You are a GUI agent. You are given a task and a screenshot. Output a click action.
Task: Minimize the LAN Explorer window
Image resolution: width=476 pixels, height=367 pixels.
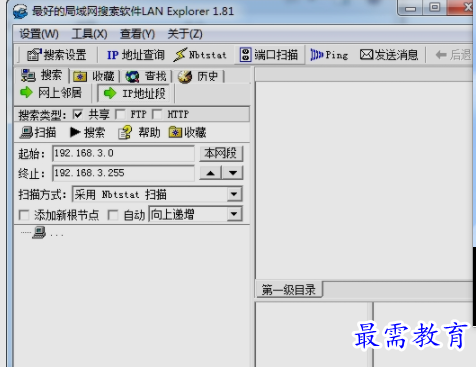tap(410, 8)
